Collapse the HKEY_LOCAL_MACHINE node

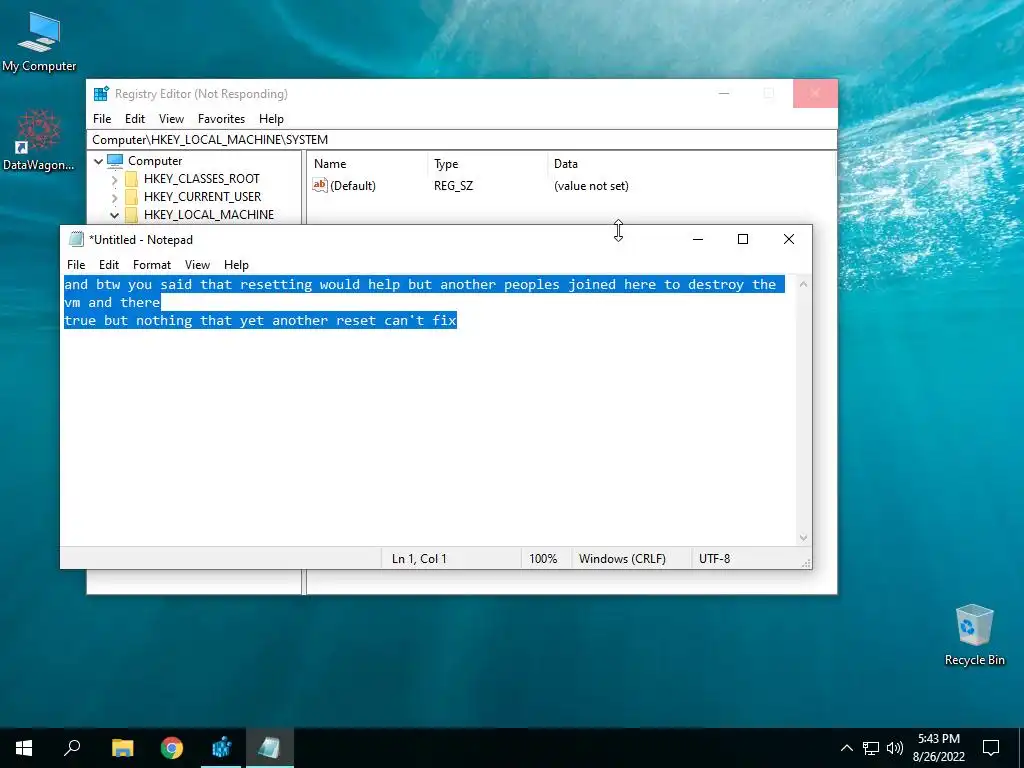(x=114, y=215)
